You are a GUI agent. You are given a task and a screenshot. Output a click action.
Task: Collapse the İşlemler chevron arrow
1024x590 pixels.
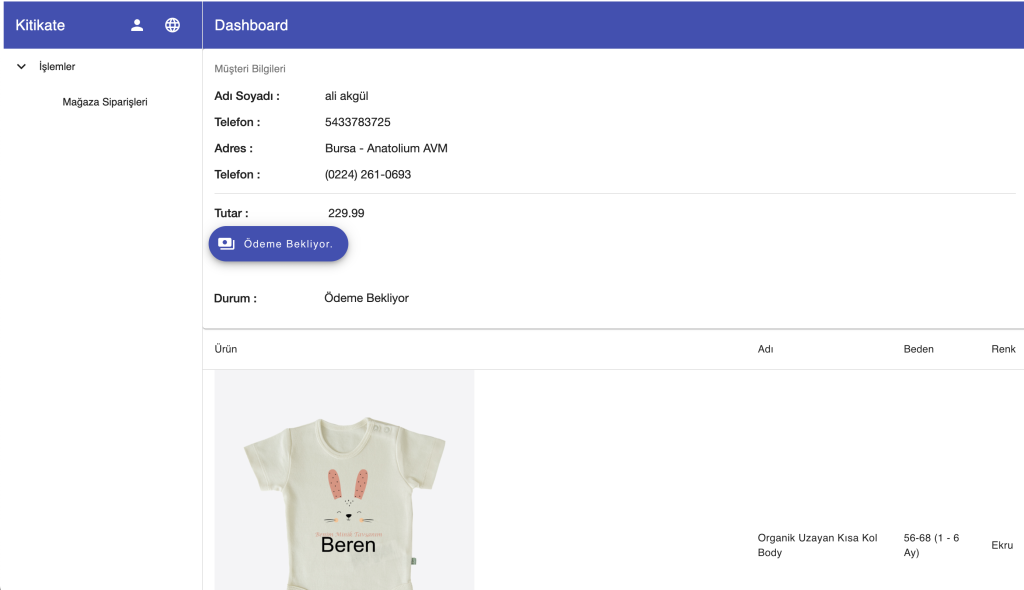click(x=22, y=67)
